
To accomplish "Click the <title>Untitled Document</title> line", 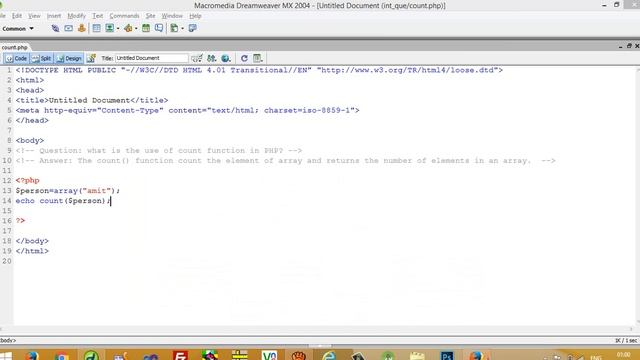I will tap(92, 100).
